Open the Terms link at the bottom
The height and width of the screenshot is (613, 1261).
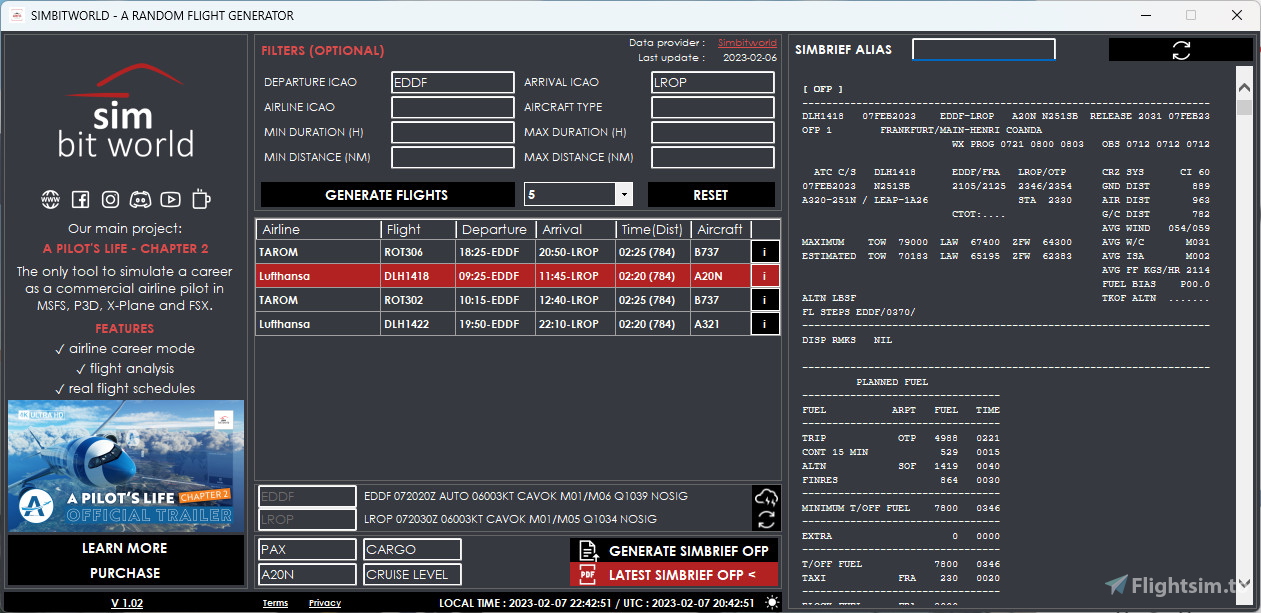point(275,603)
